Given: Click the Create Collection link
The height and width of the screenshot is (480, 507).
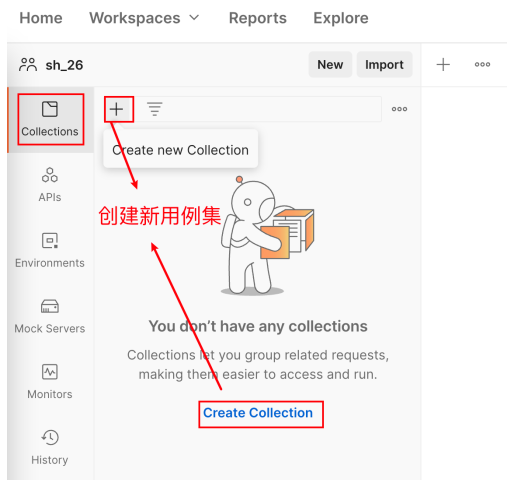Looking at the screenshot, I should (258, 413).
